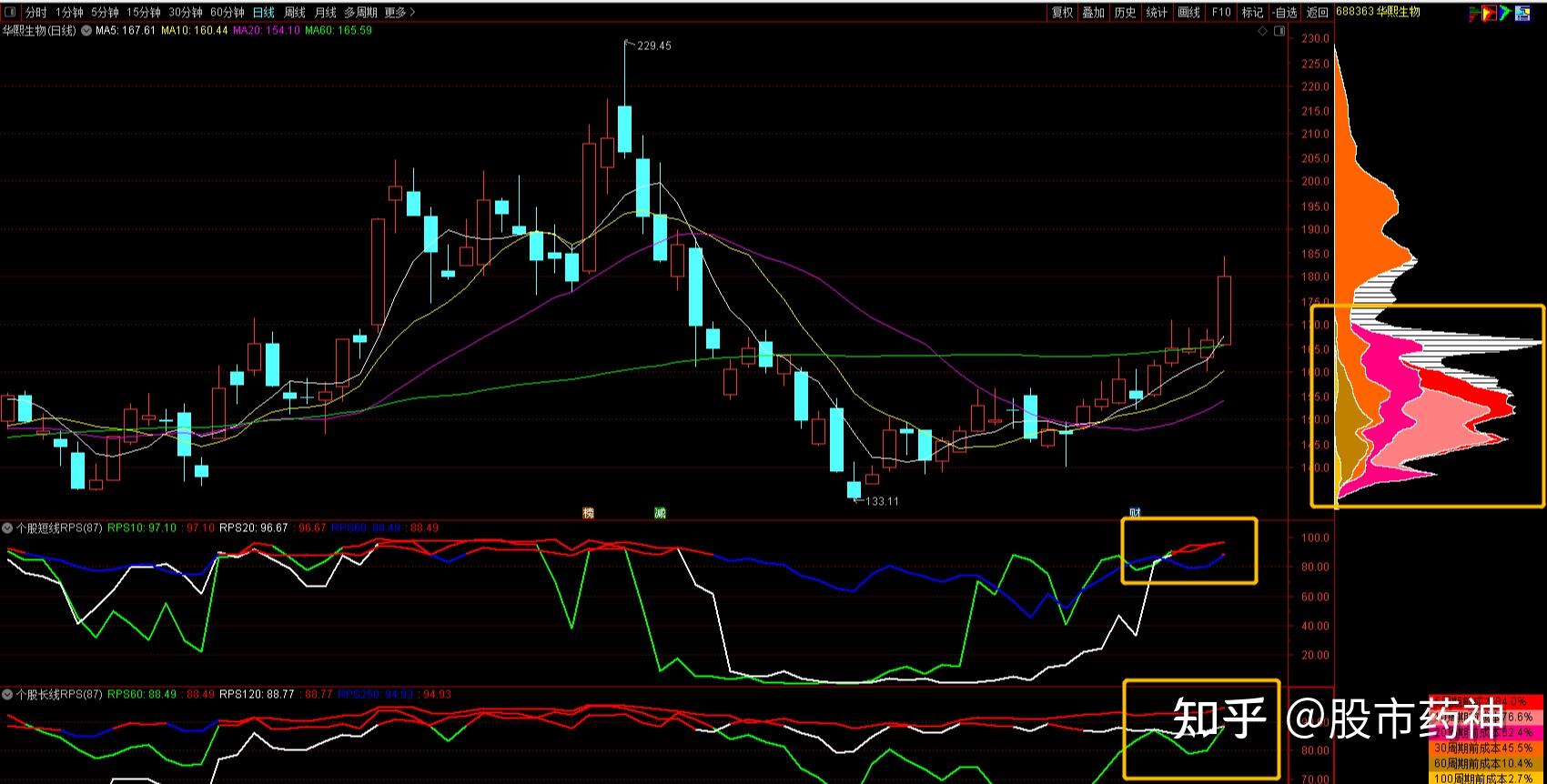The image size is (1547, 784).
Task: Click the 减 marker below the chart
Action: coord(660,513)
